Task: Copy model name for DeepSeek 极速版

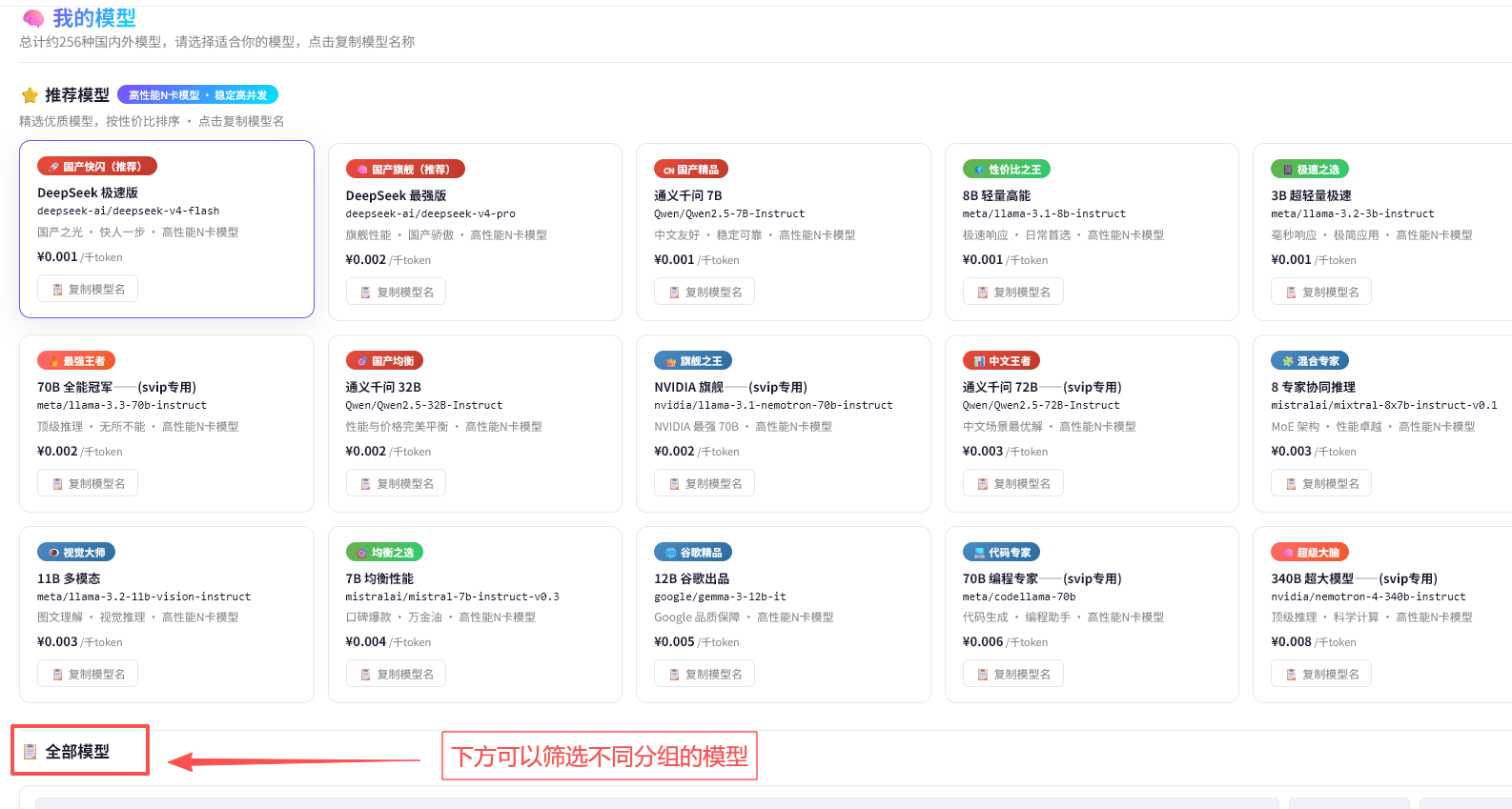Action: point(88,289)
